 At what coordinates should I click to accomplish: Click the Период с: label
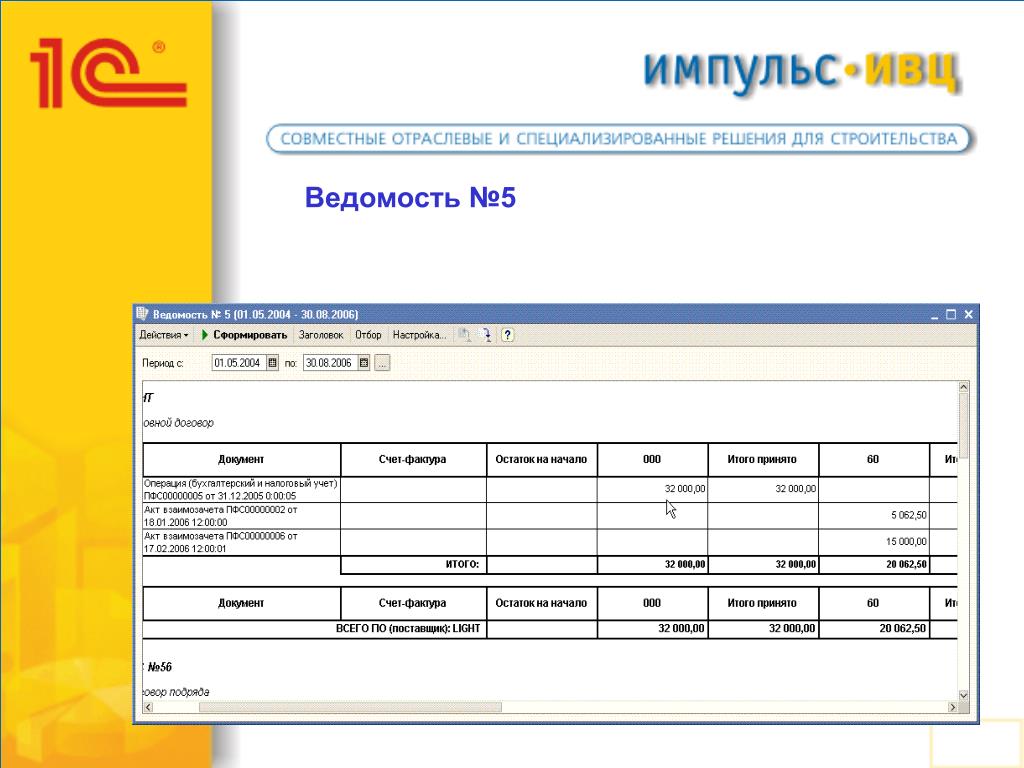pyautogui.click(x=163, y=363)
